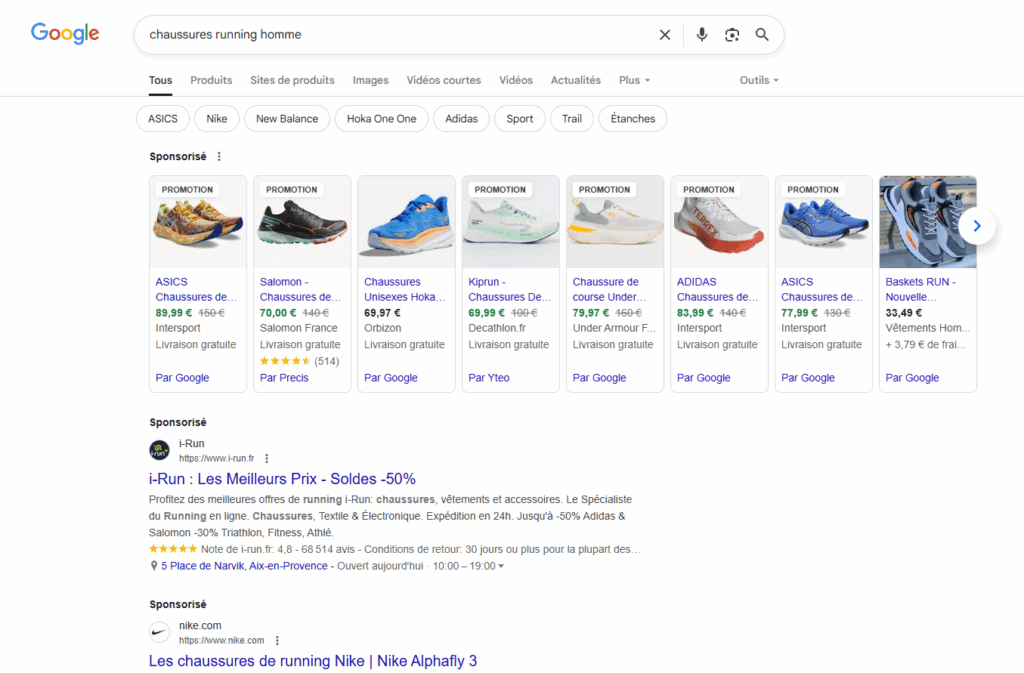Viewport: 1024px width, 673px height.
Task: Click Under Armour F... seller name
Action: (x=614, y=328)
